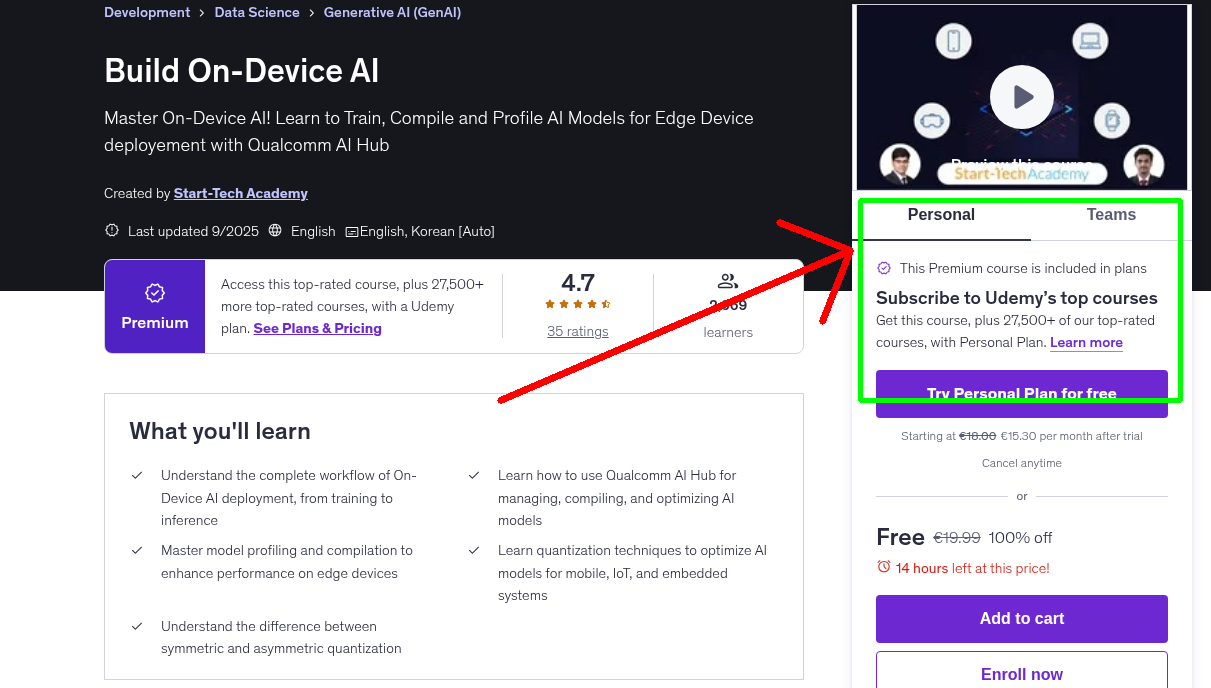Viewport: 1211px width, 688px height.
Task: Click the symmetric and asymmetric quantization item
Action: [281, 638]
